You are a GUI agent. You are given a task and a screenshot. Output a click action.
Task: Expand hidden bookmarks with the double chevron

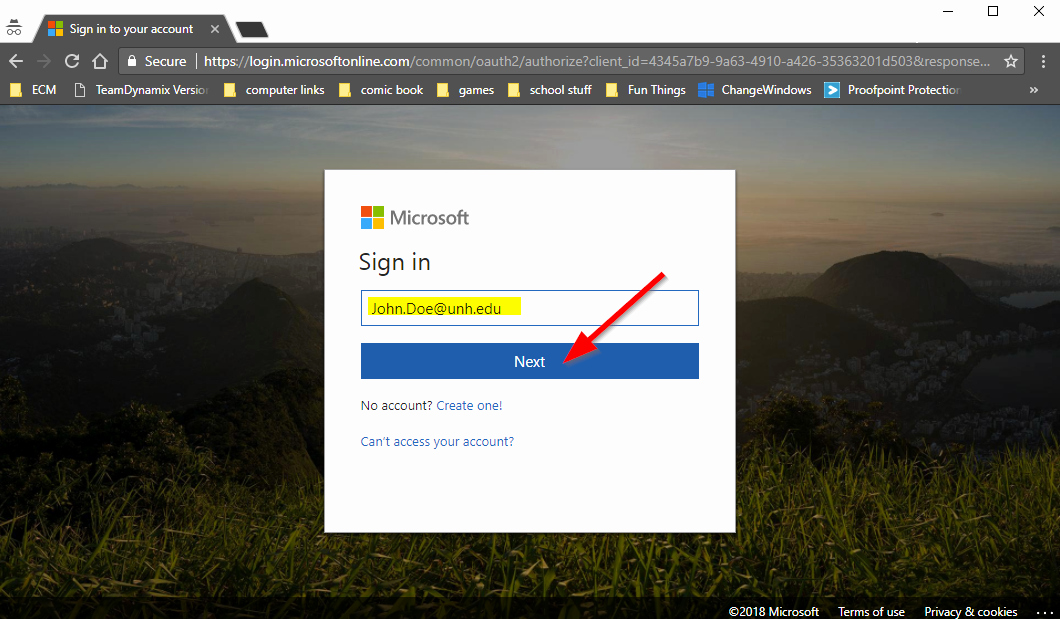click(1034, 90)
